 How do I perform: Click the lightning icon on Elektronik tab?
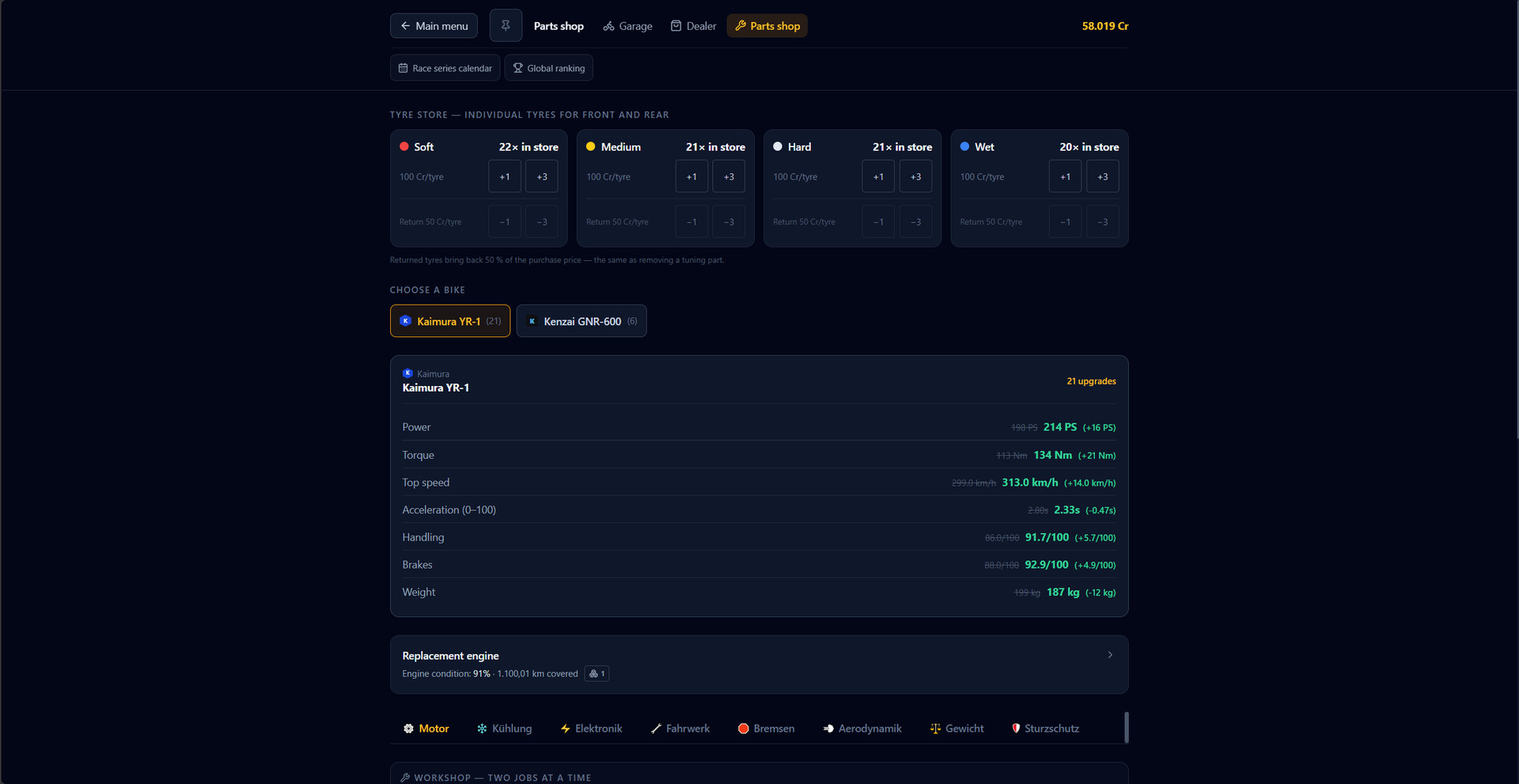565,729
